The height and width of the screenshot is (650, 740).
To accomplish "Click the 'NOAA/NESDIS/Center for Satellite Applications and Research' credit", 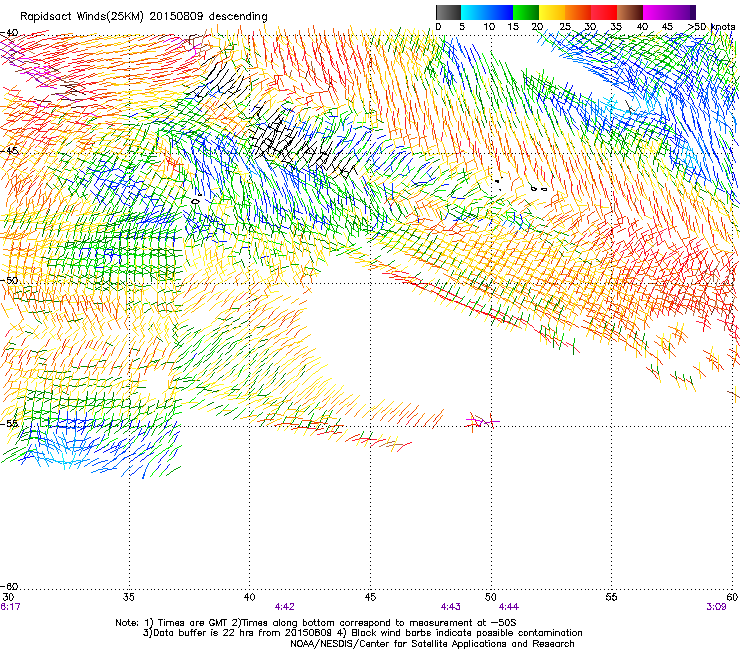I will point(432,644).
